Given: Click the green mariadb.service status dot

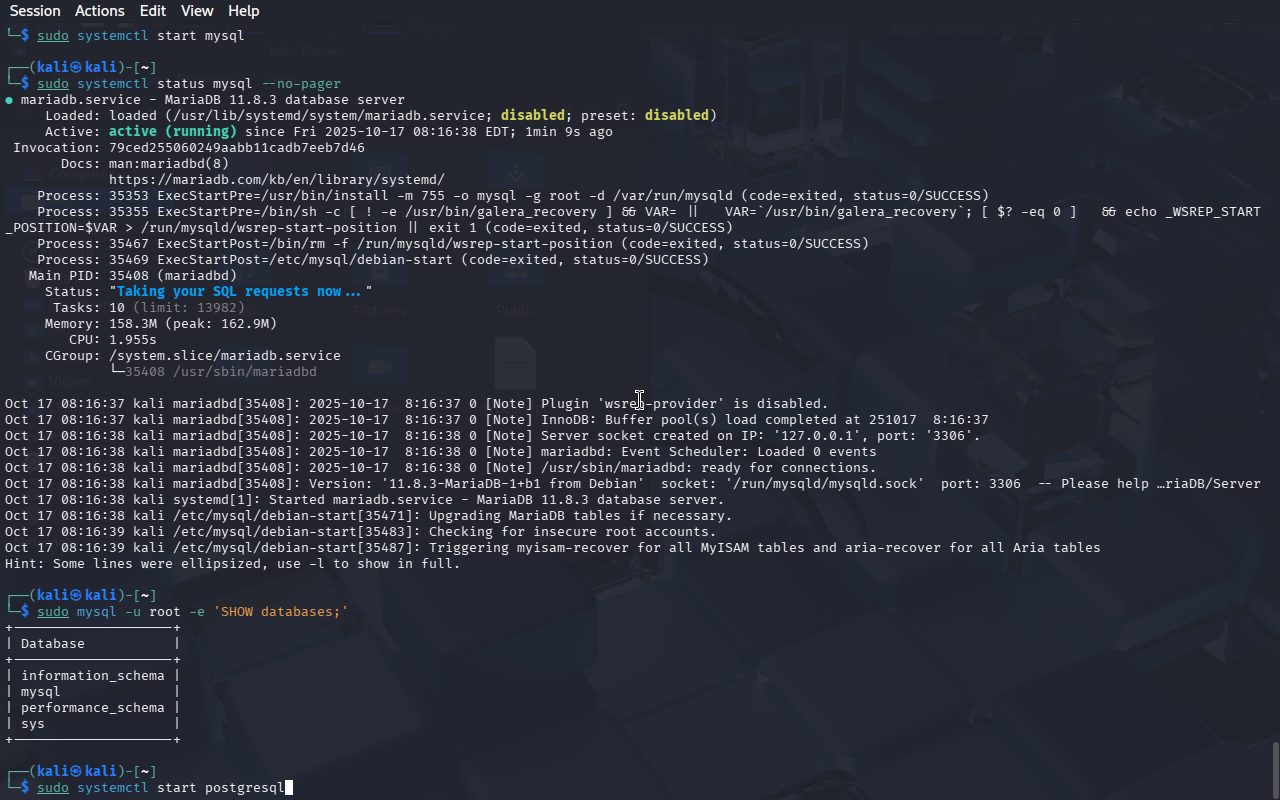Looking at the screenshot, I should click(x=9, y=100).
